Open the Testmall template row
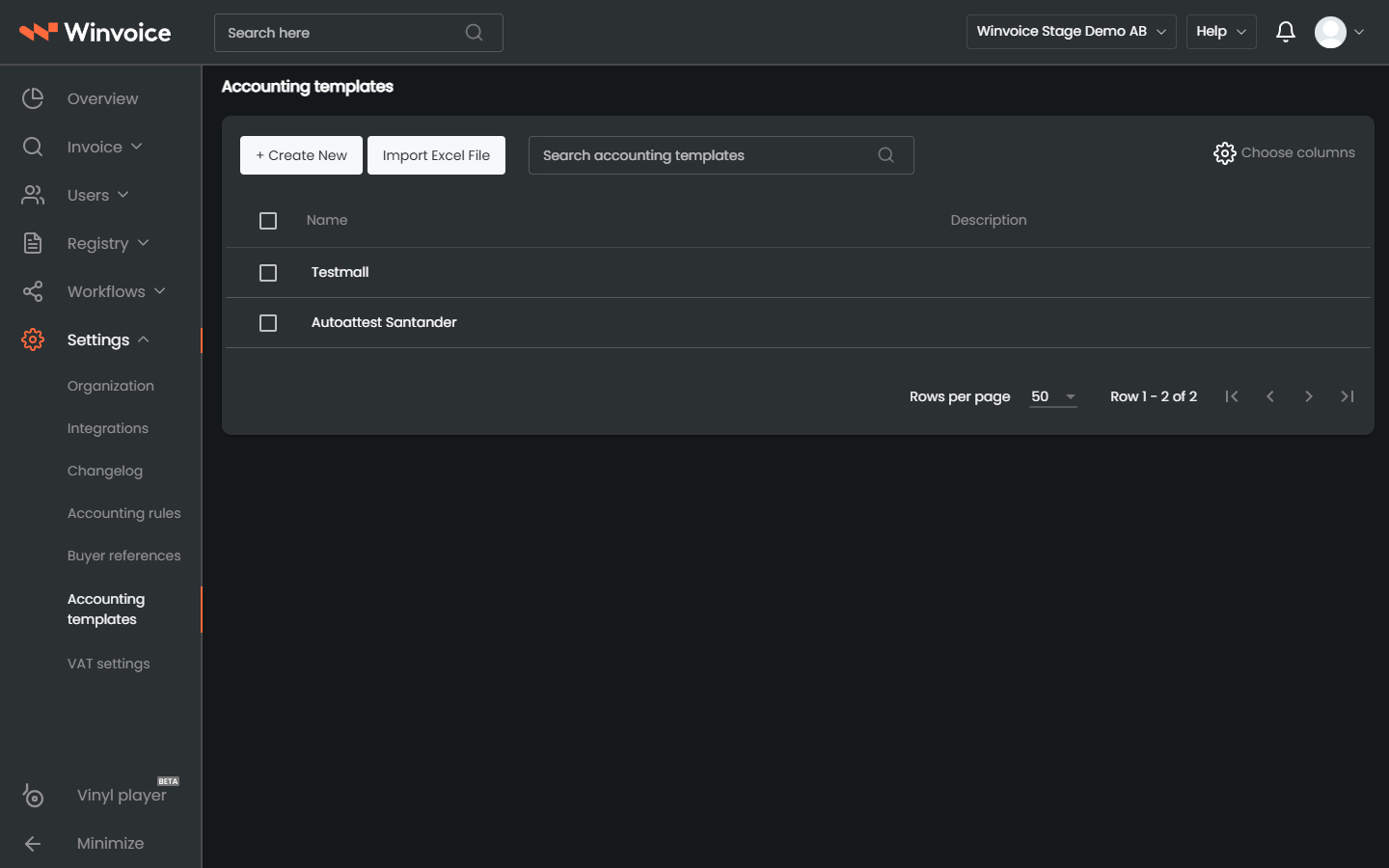Screen dimensions: 1389x868 798,273
